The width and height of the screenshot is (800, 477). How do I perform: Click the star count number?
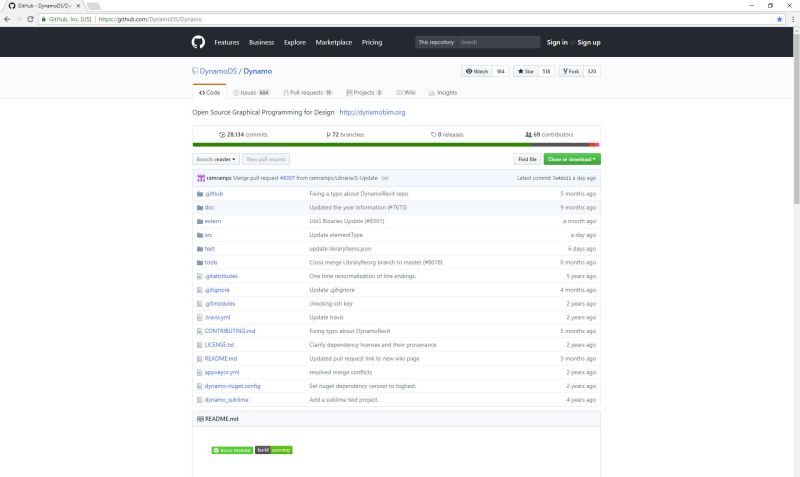546,71
